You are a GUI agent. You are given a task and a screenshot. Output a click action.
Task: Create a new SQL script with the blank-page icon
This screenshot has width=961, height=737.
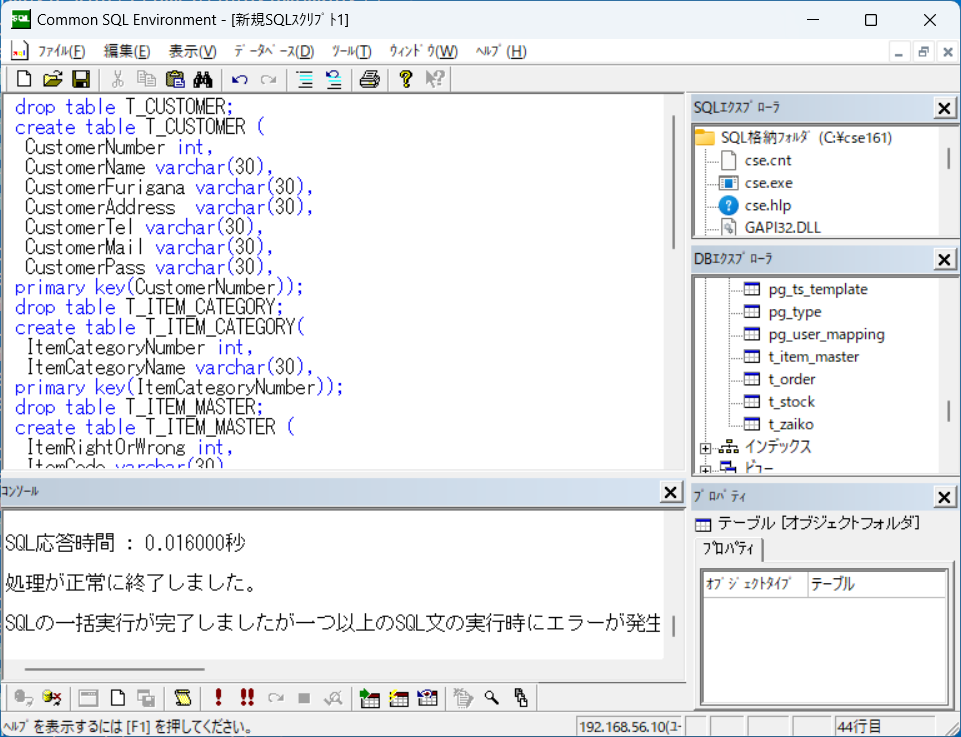click(x=24, y=79)
